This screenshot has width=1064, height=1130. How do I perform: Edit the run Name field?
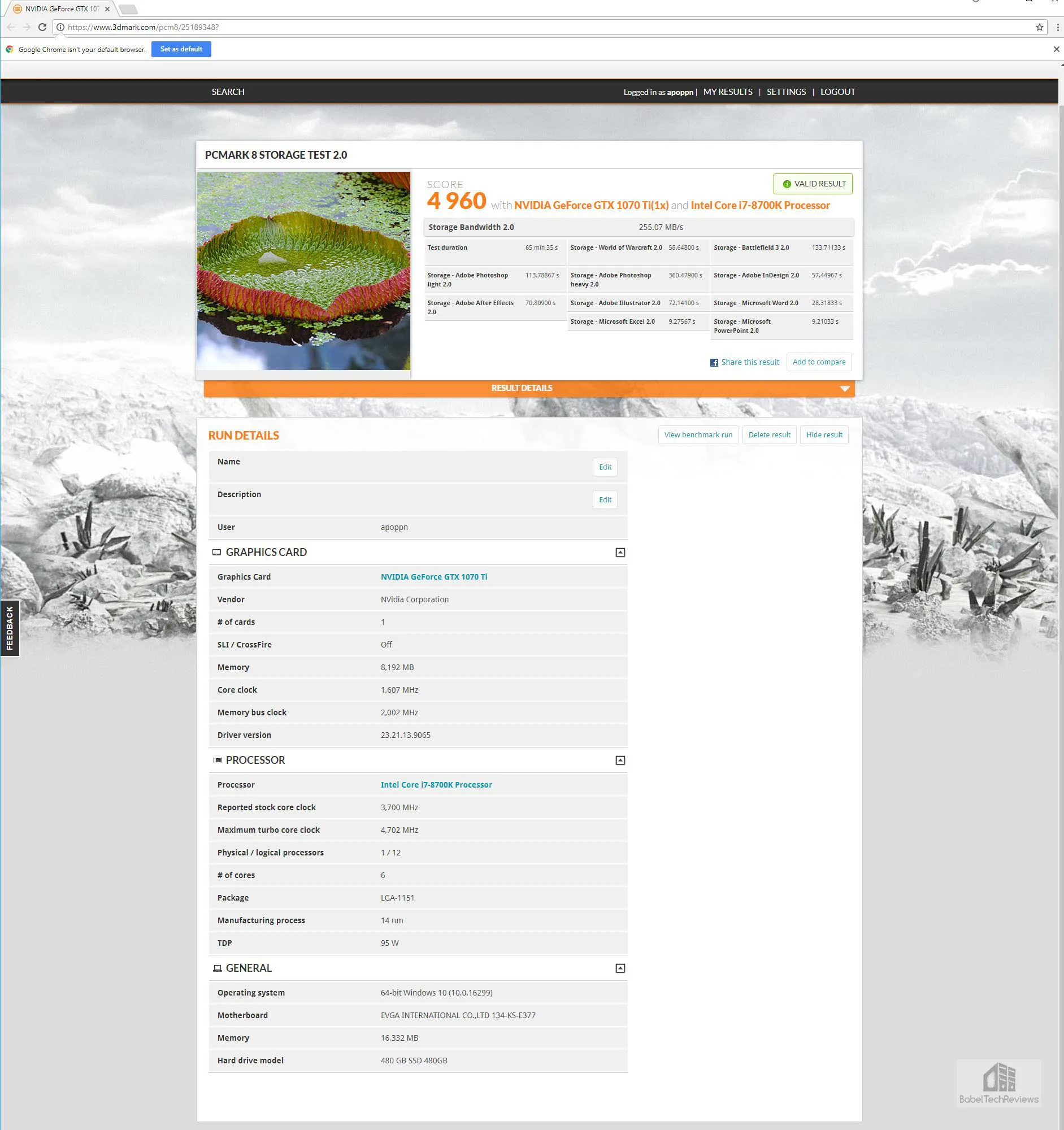point(605,467)
